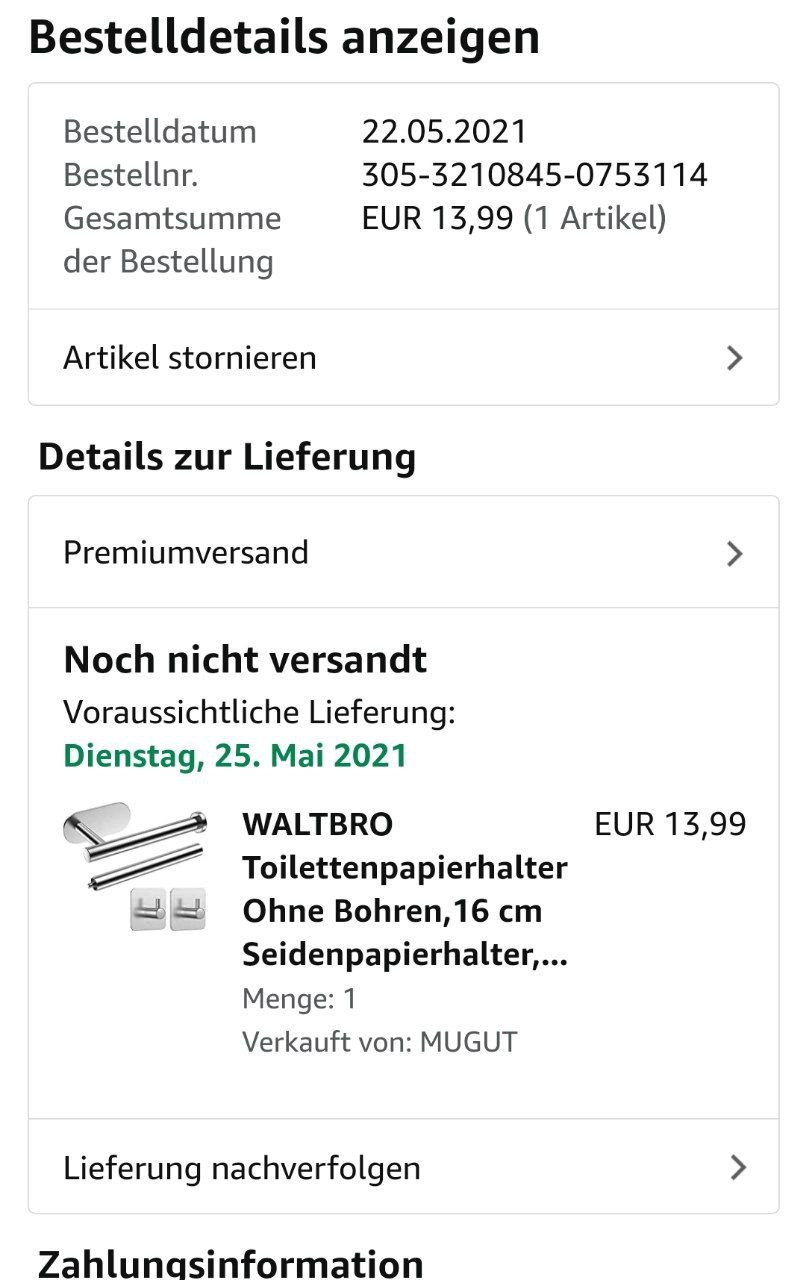Tap the Noch nicht versandt status heading
Screen dimensions: 806x1280
(x=245, y=659)
